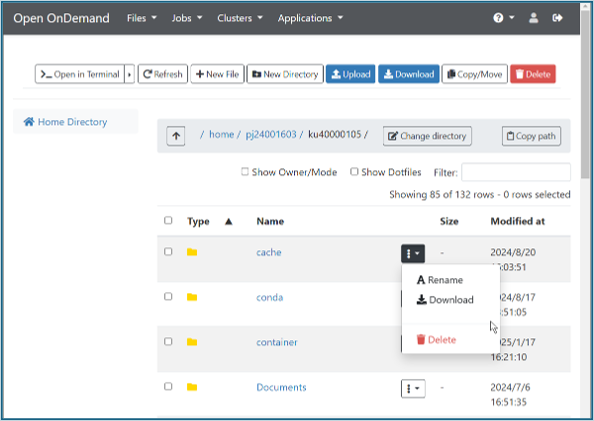Expand the Open in Terminal split arrow
The image size is (594, 421).
pos(130,74)
